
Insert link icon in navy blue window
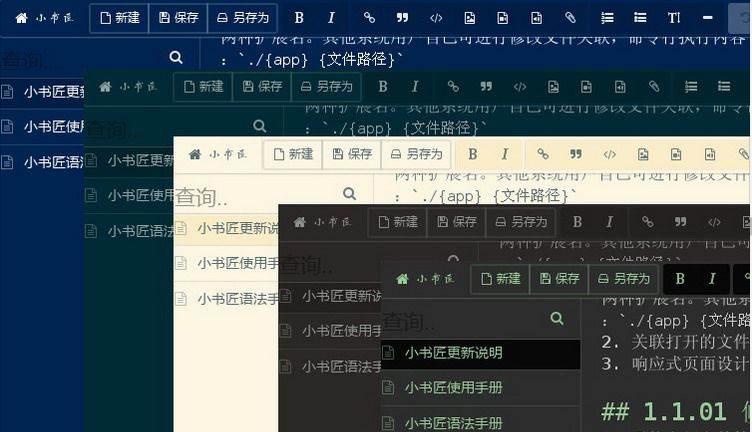coord(369,18)
